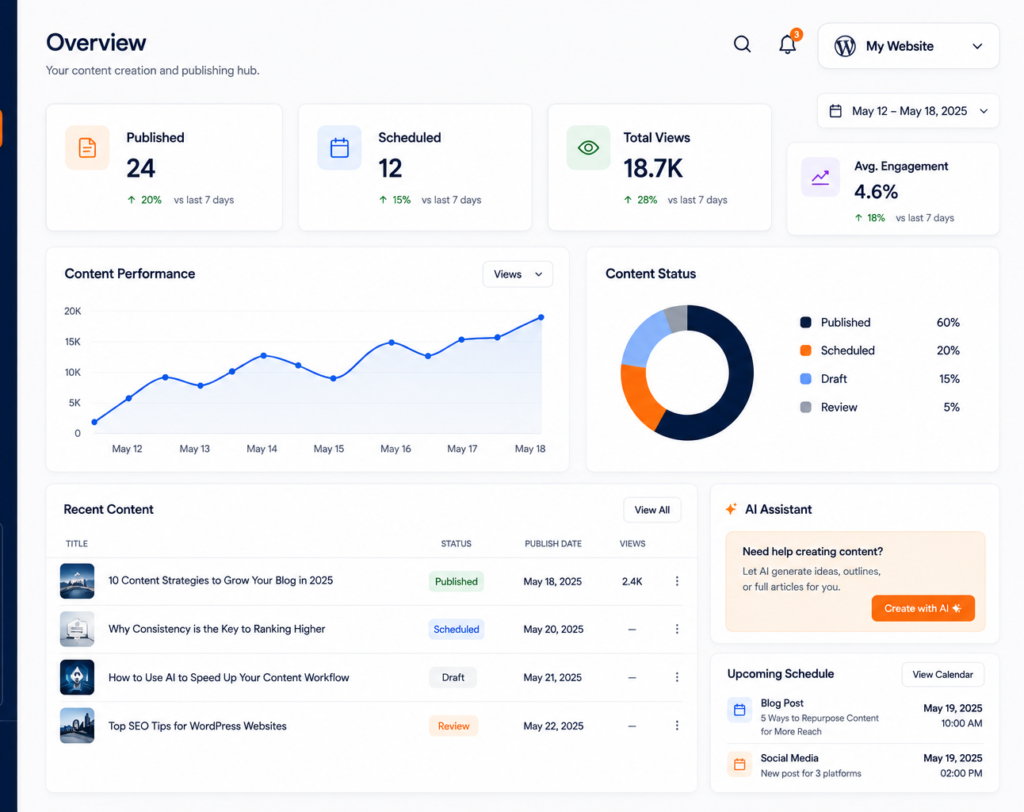Image resolution: width=1024 pixels, height=812 pixels.
Task: Open options menu for Draft row
Action: point(677,677)
